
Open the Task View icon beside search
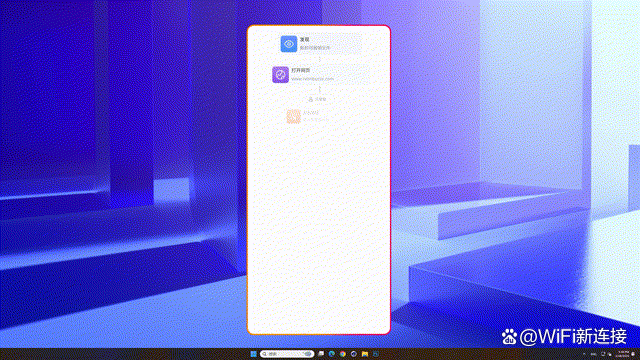point(321,353)
